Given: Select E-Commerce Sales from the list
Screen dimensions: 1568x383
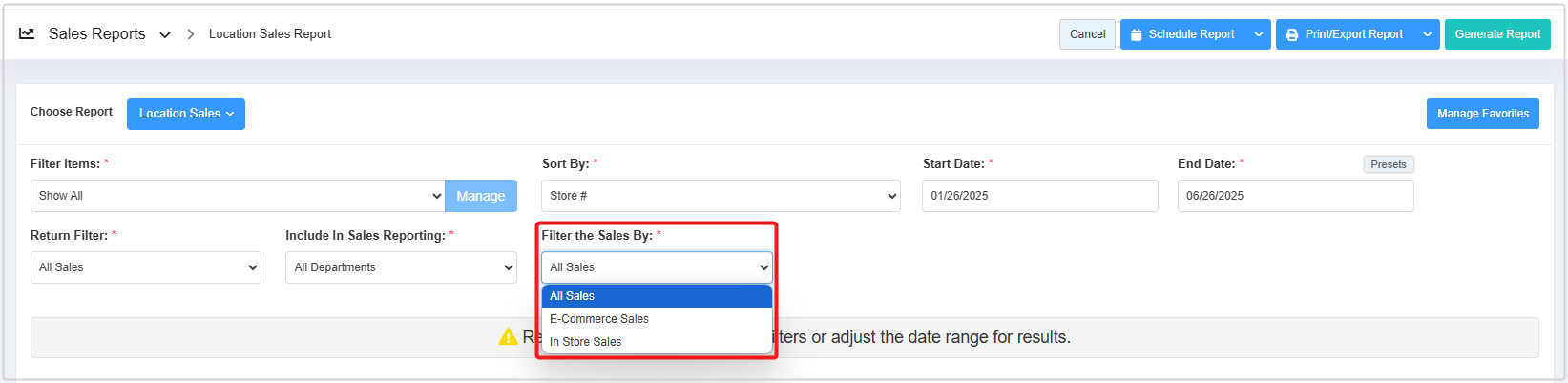Looking at the screenshot, I should pyautogui.click(x=599, y=319).
